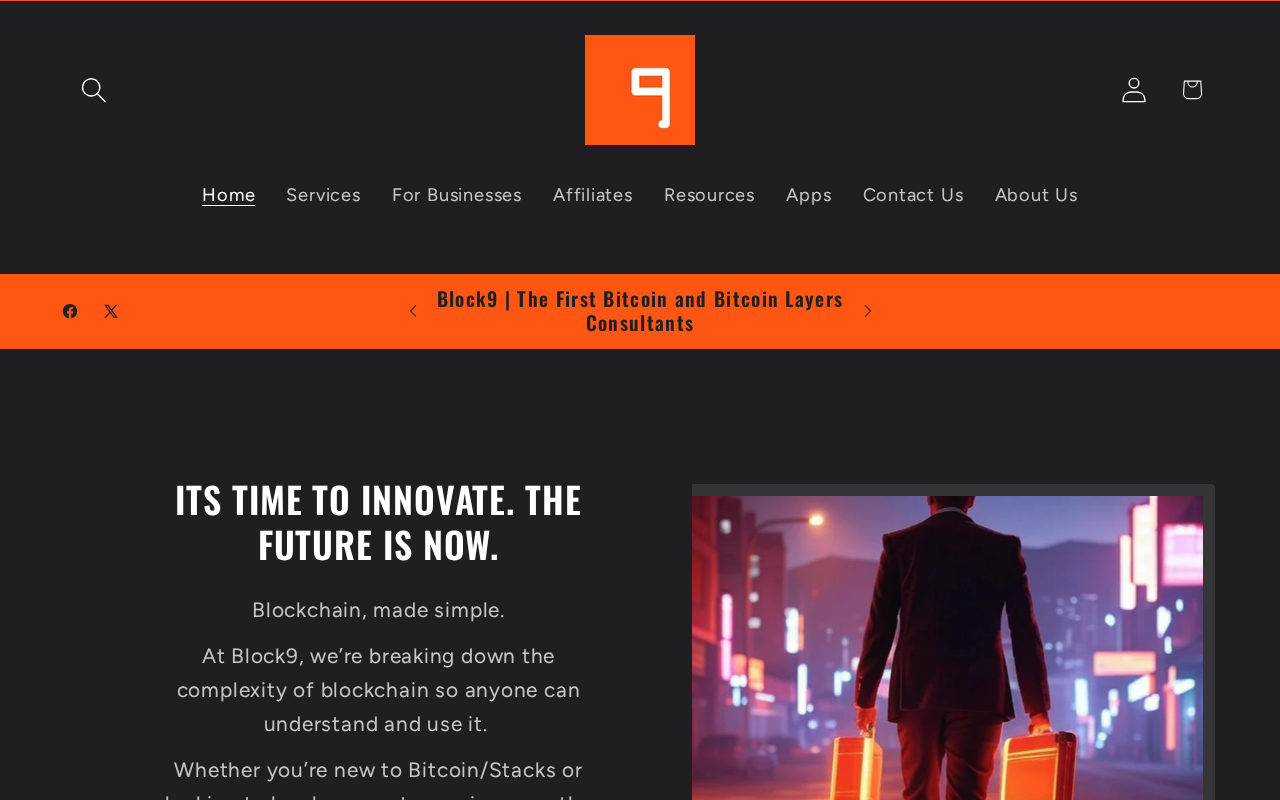Viewport: 1280px width, 800px height.
Task: Navigate to the Apps page
Action: click(x=809, y=195)
